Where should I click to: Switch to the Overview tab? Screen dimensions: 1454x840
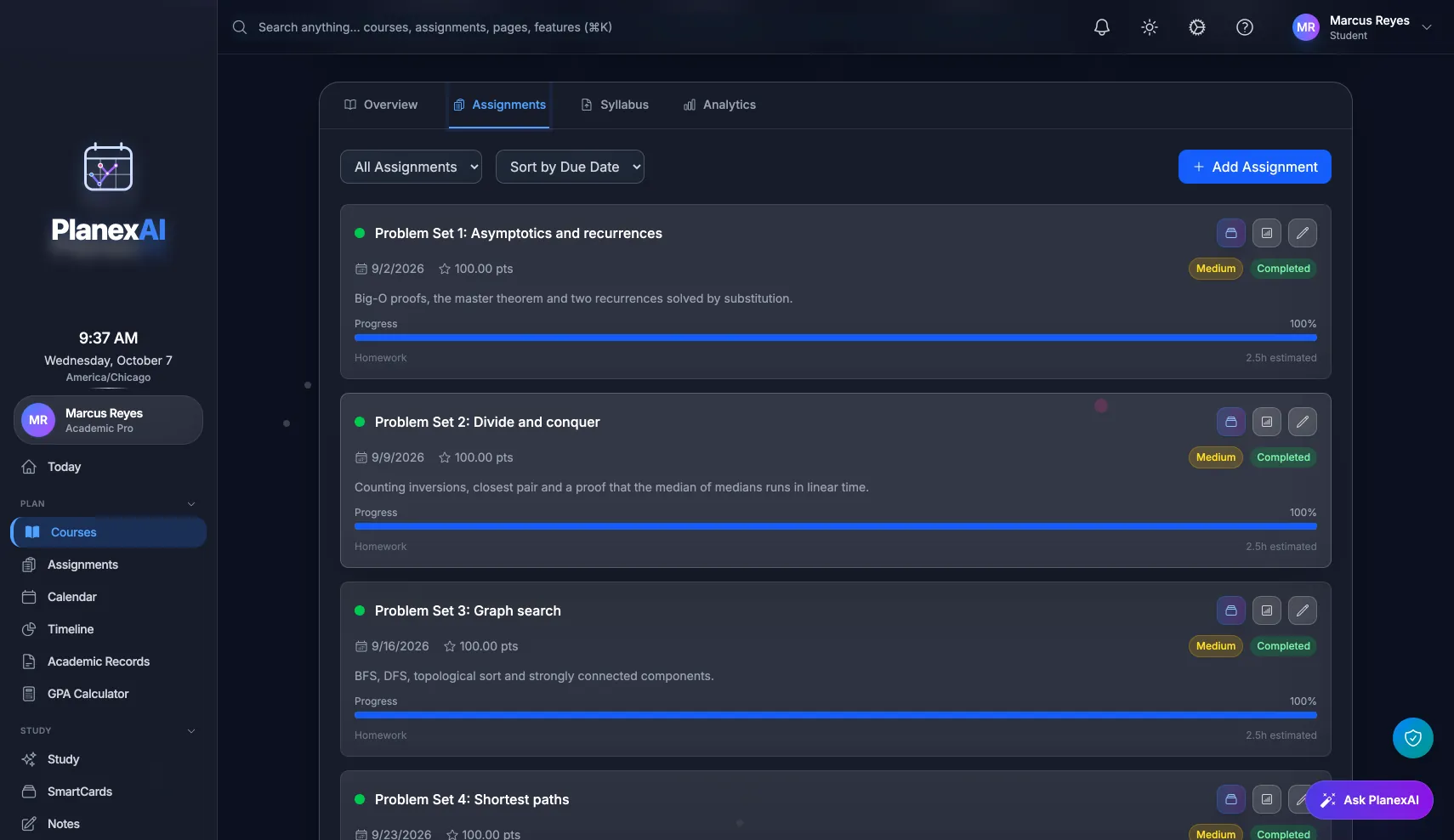point(381,105)
